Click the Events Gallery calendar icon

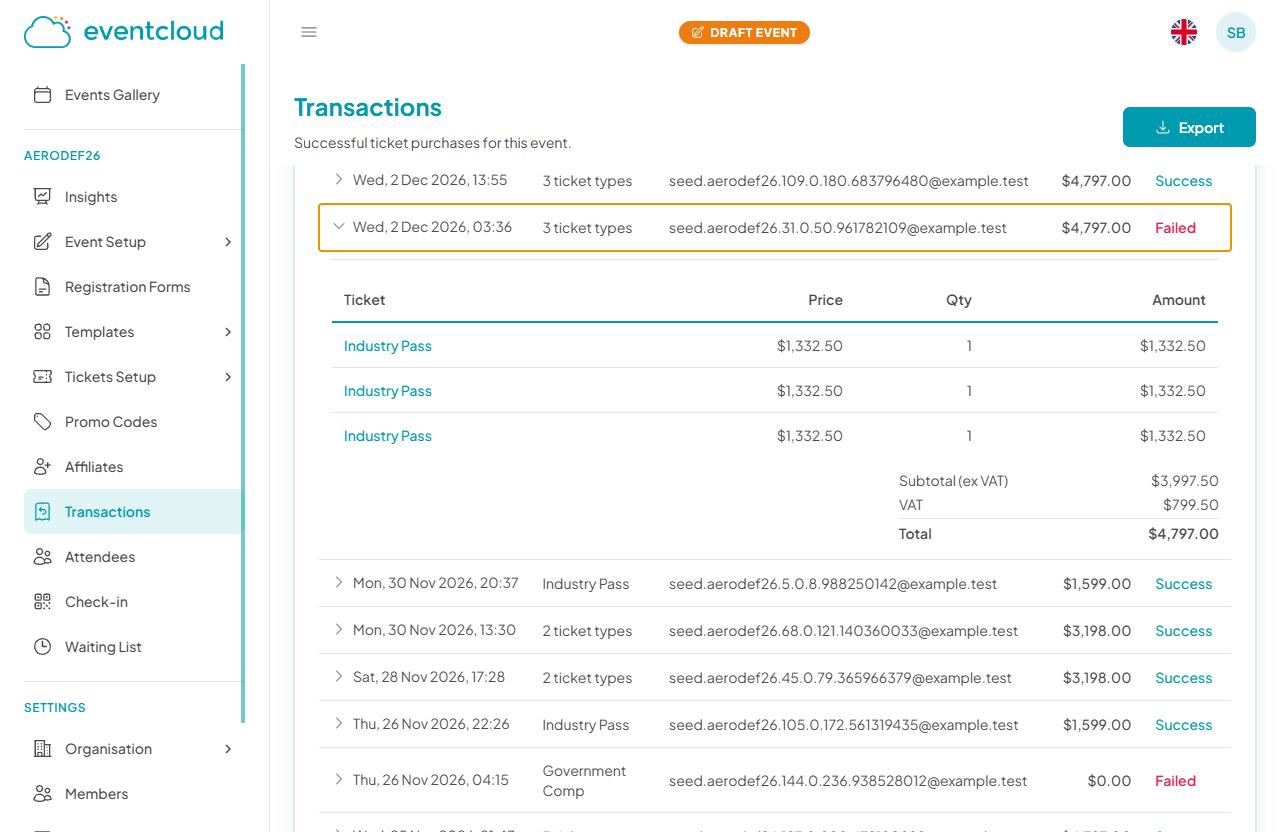pyautogui.click(x=42, y=95)
